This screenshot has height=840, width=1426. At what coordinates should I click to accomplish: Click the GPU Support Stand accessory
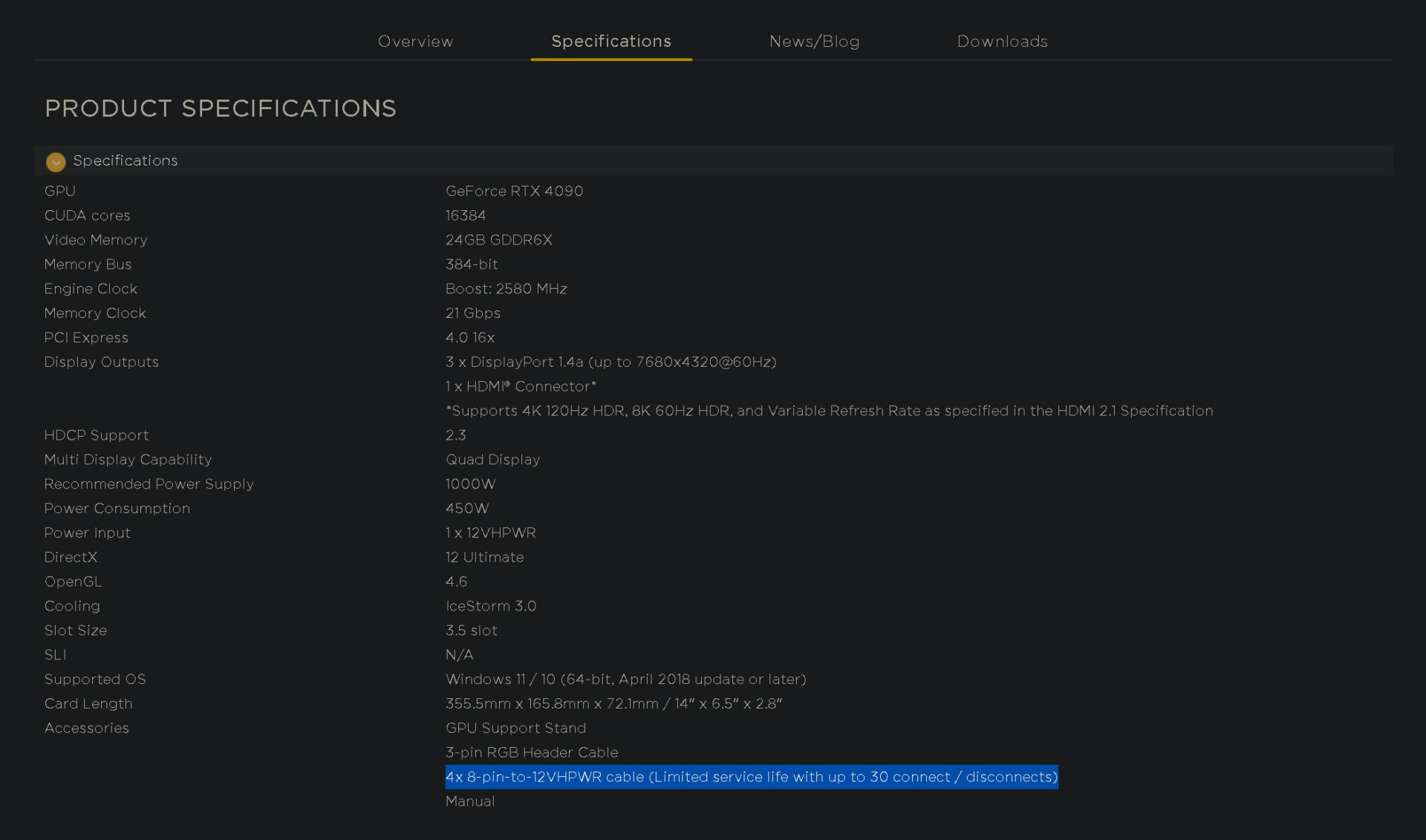[515, 728]
